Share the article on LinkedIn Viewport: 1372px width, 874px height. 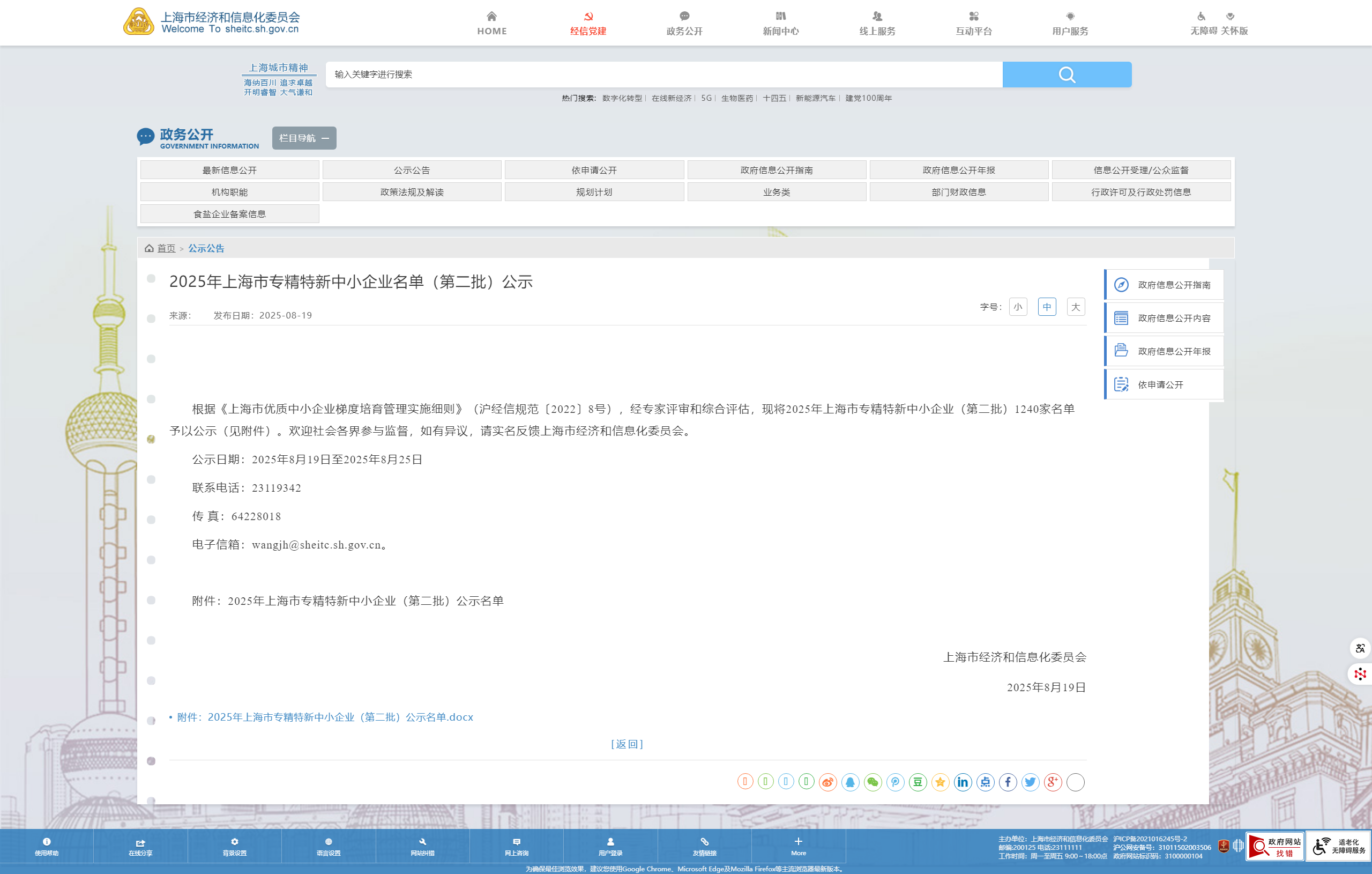963,782
